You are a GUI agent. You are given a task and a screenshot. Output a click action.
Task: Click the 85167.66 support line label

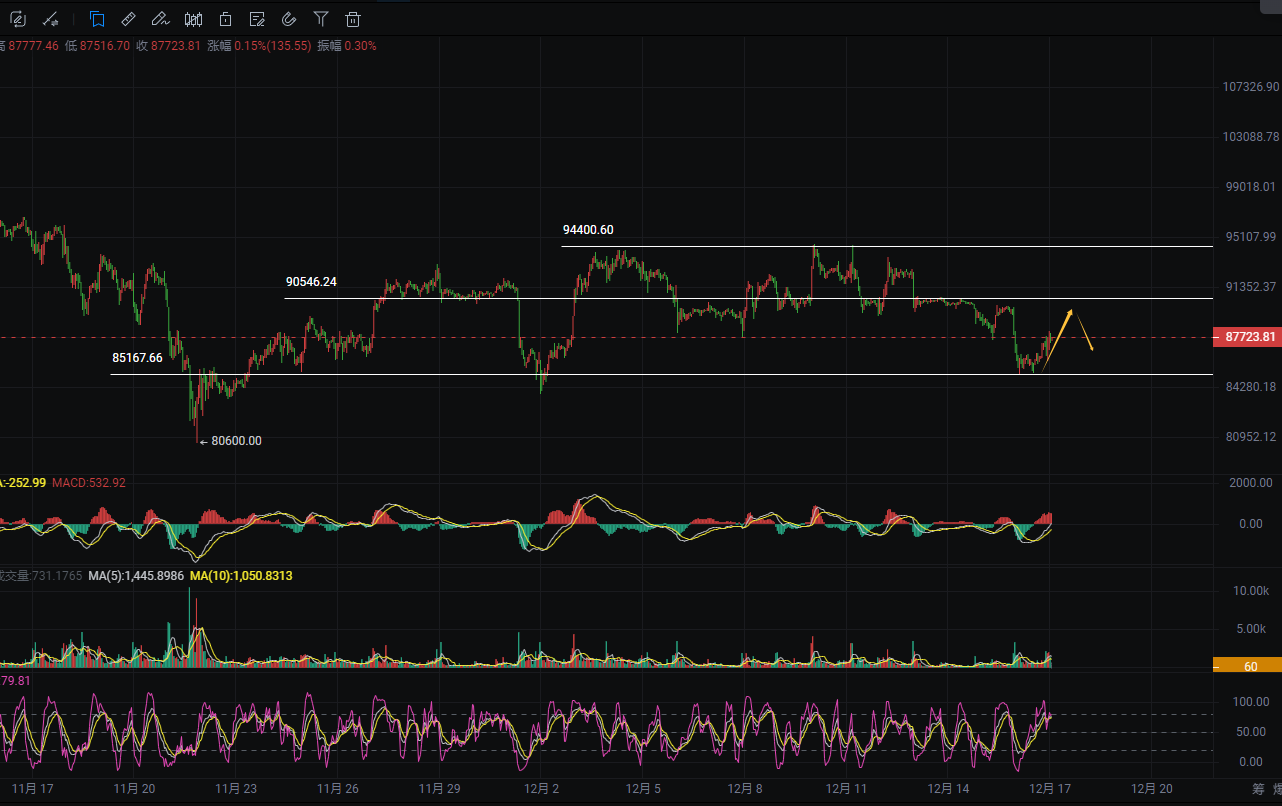point(137,357)
